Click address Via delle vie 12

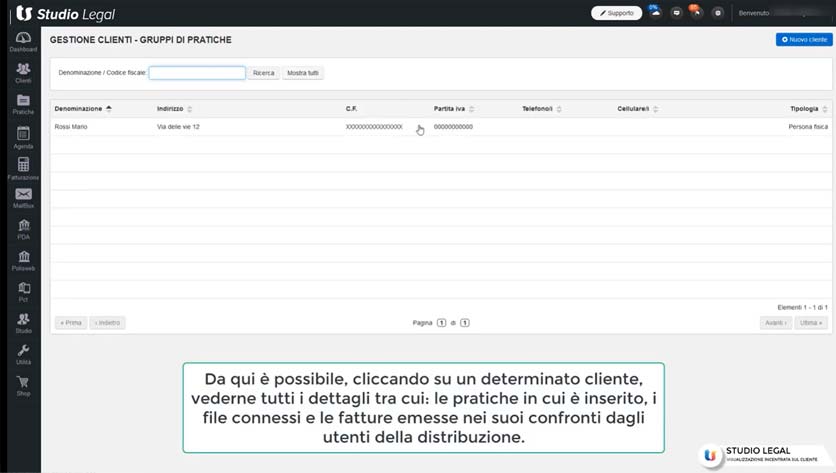pos(178,127)
